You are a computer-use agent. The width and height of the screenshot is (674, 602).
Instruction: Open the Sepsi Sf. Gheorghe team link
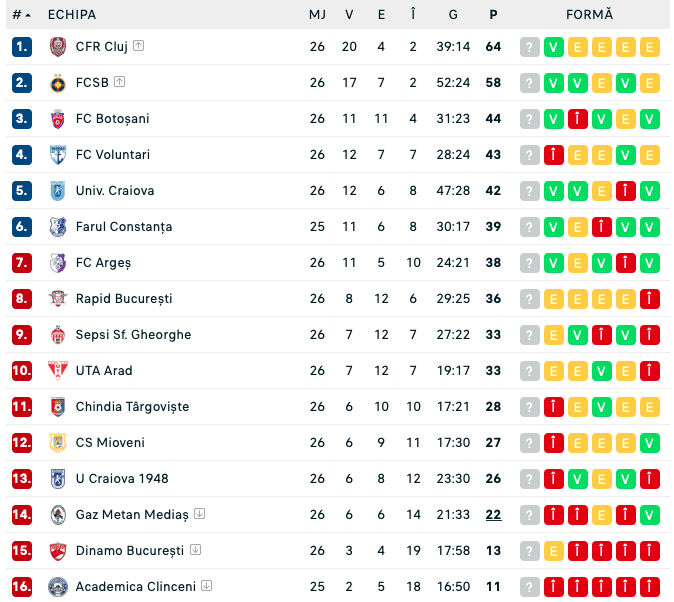coord(133,335)
